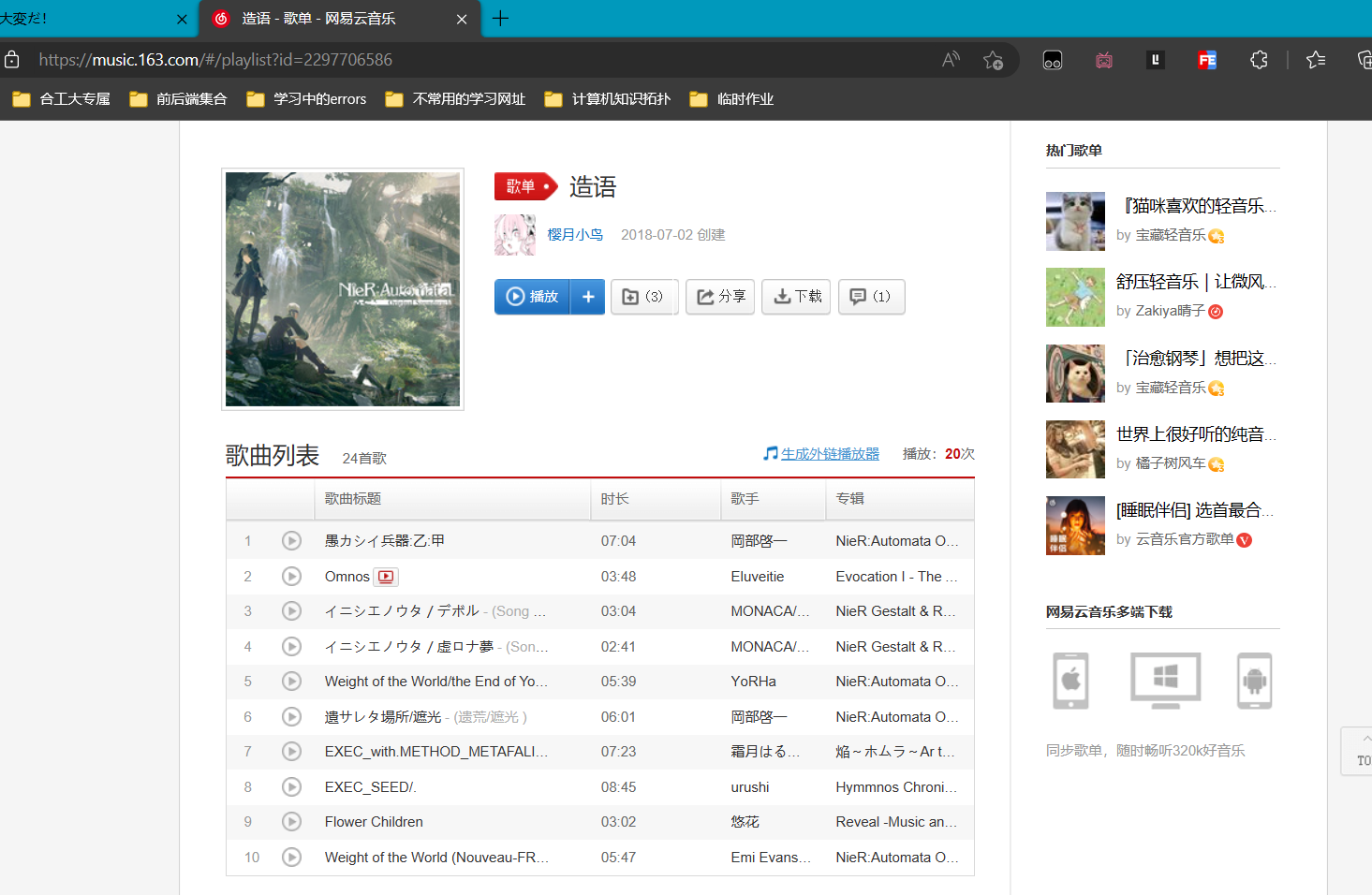The width and height of the screenshot is (1372, 895).
Task: Open the 生成外链播放器 link
Action: click(x=830, y=454)
